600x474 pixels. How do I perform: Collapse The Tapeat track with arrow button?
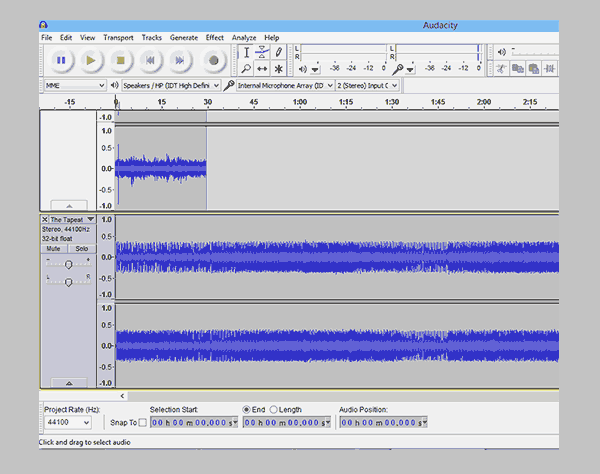pyautogui.click(x=69, y=383)
